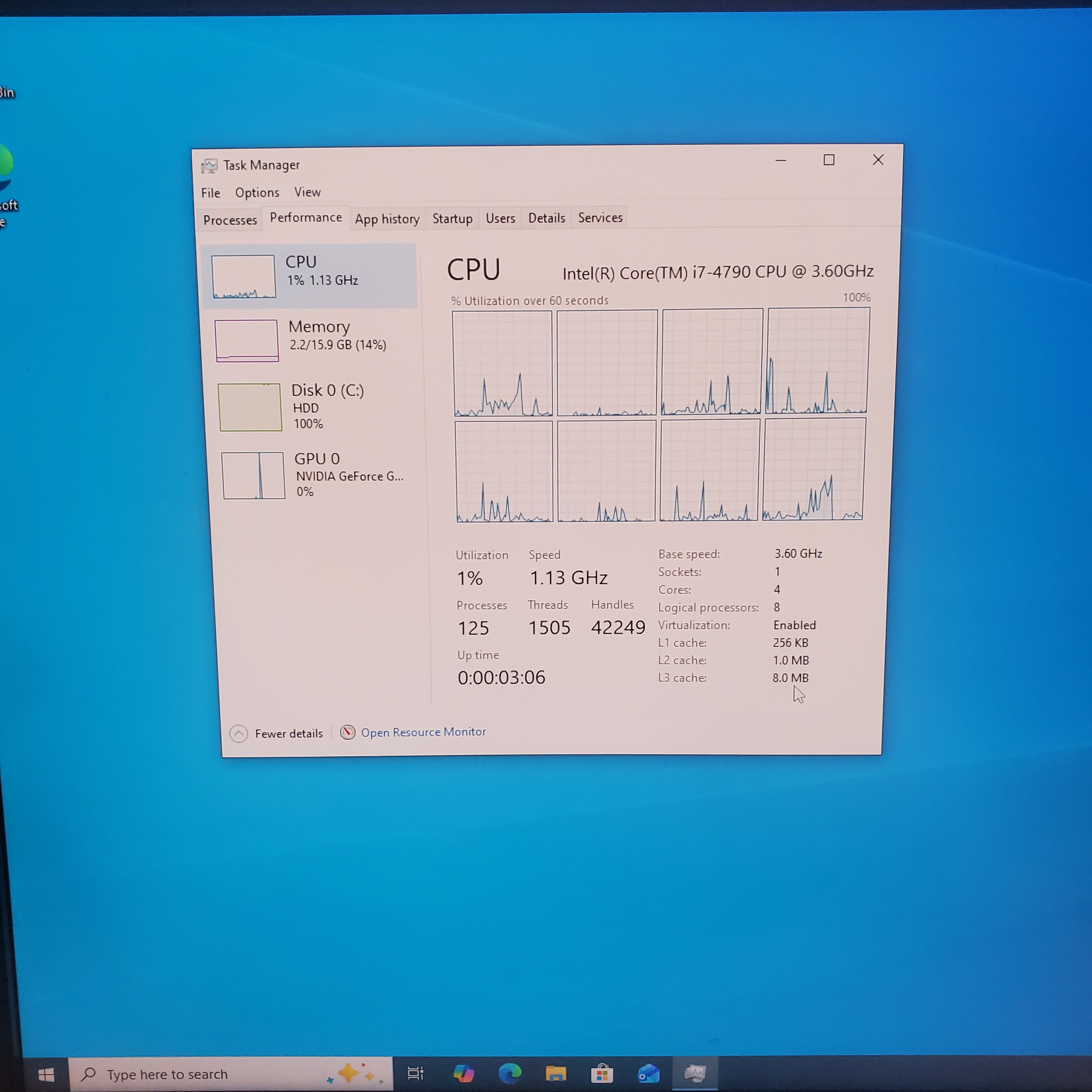Screen dimensions: 1092x1092
Task: Click the Type here to search box
Action: tap(231, 1074)
